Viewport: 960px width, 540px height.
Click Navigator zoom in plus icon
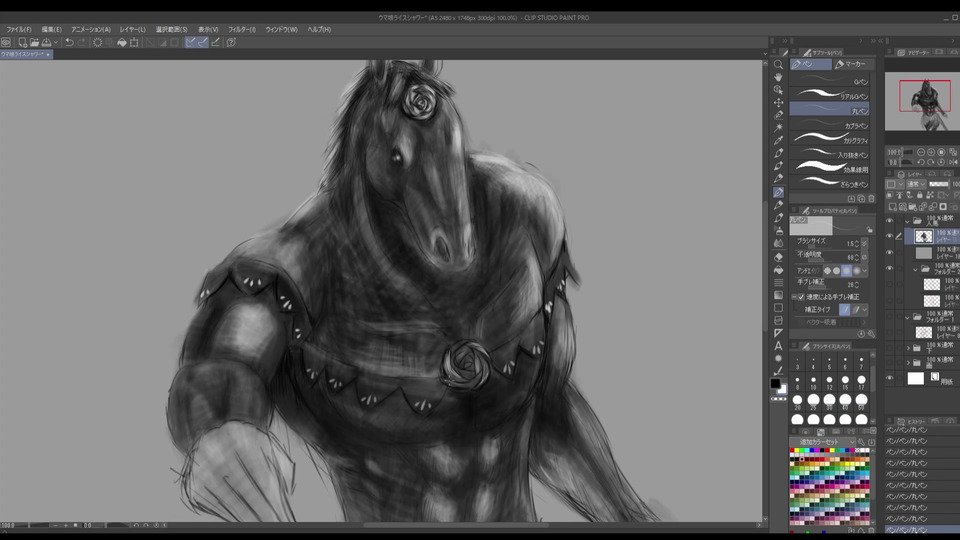tap(931, 152)
